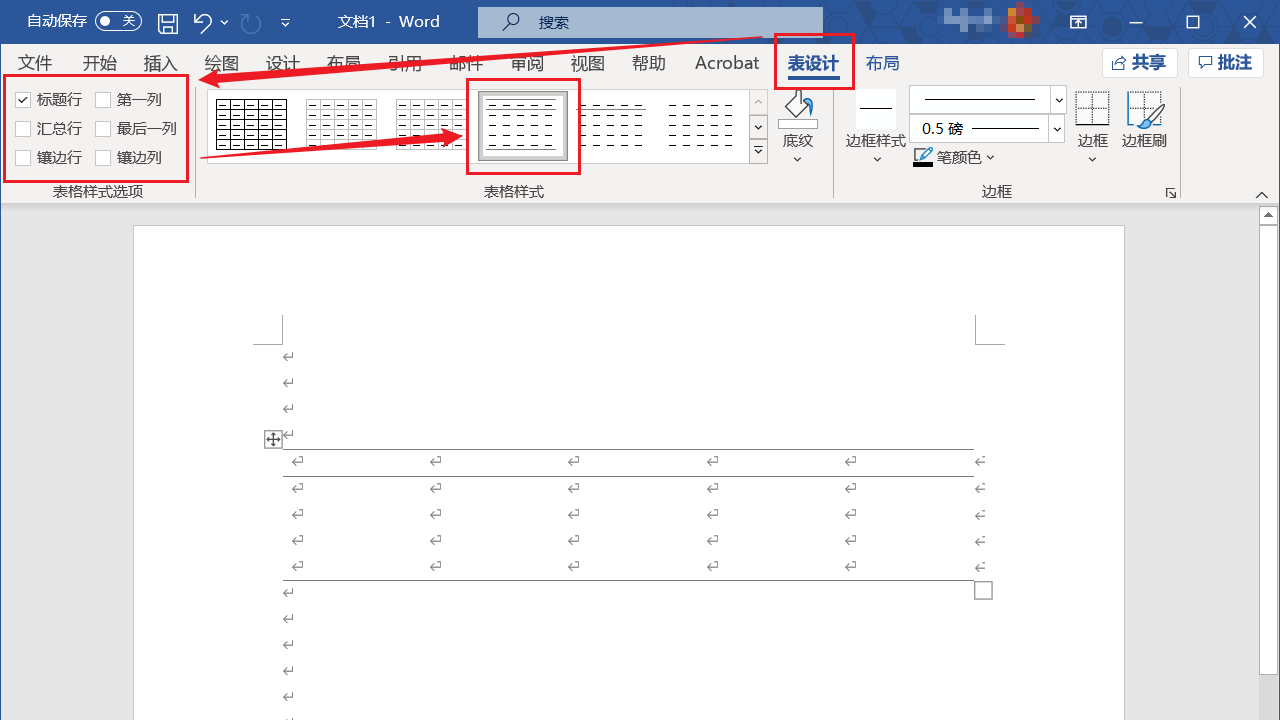1280x720 pixels.
Task: Turn on 镶边列 banded columns
Action: pyautogui.click(x=103, y=158)
